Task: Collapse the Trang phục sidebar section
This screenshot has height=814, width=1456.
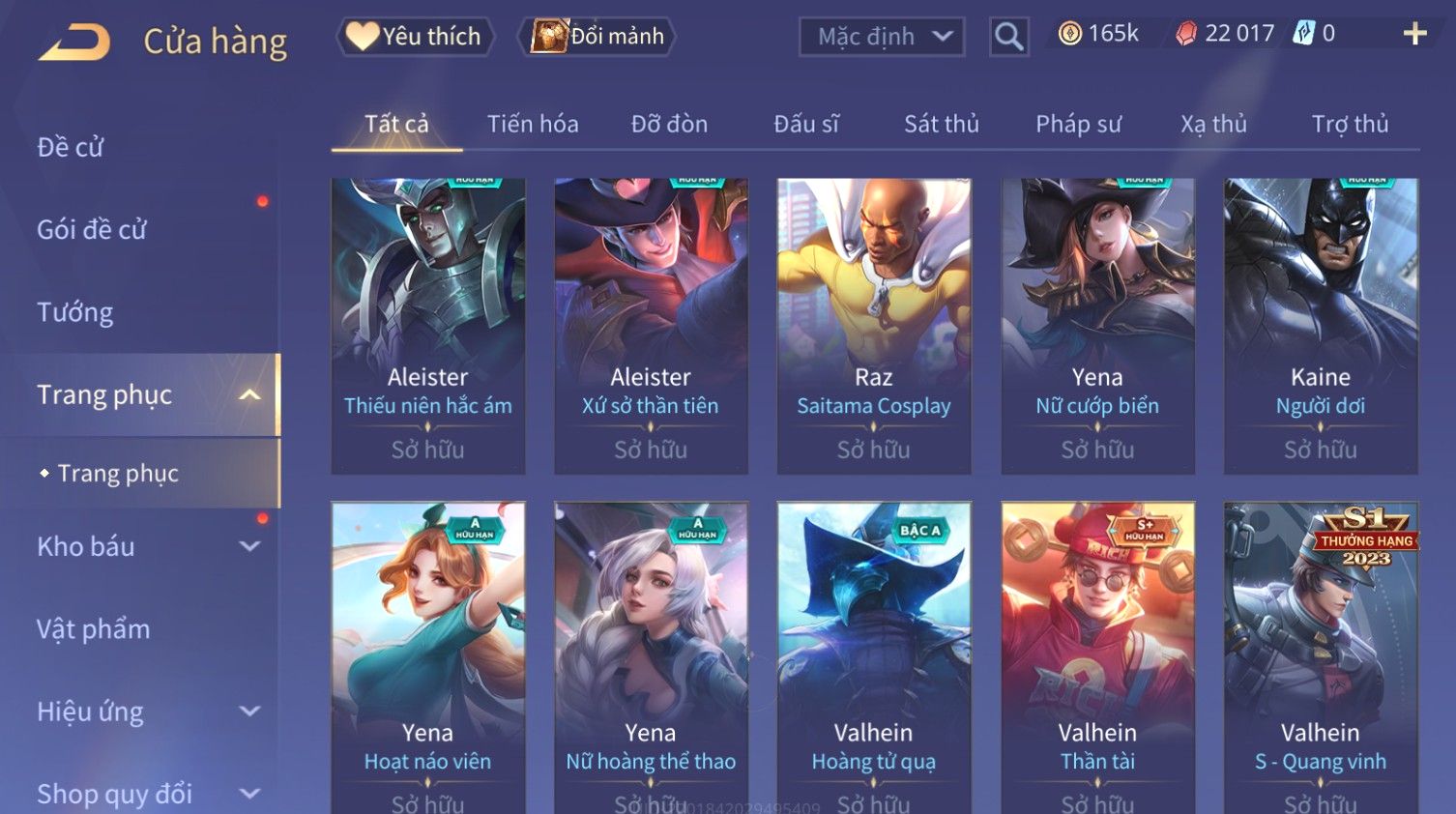Action: click(249, 394)
